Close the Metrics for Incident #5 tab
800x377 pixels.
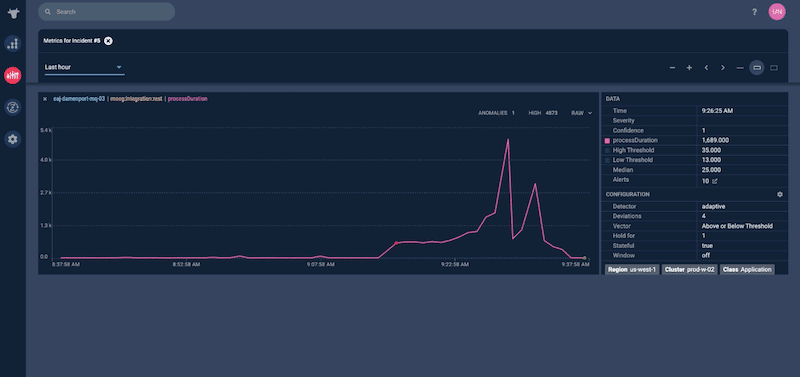(108, 41)
